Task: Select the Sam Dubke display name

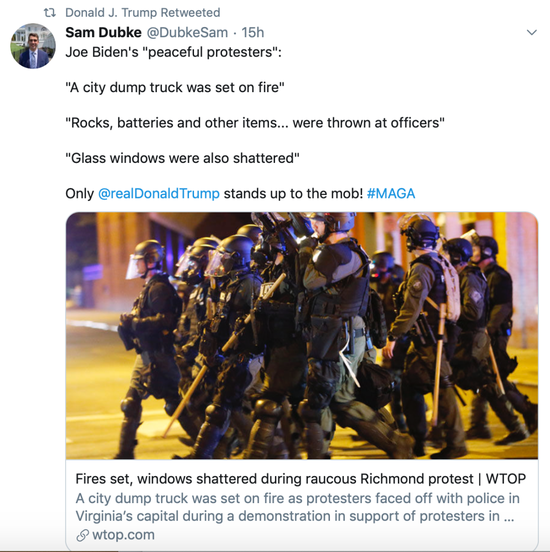Action: 103,32
